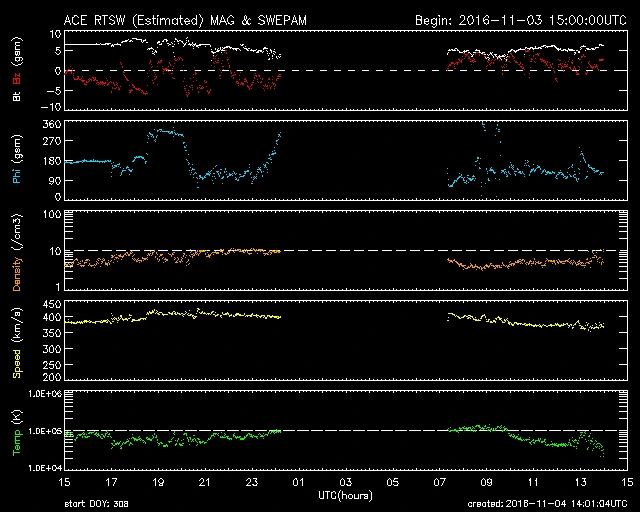Screen dimensions: 640x512
Task: Click hour label '13' on time axis
Action: coord(580,483)
